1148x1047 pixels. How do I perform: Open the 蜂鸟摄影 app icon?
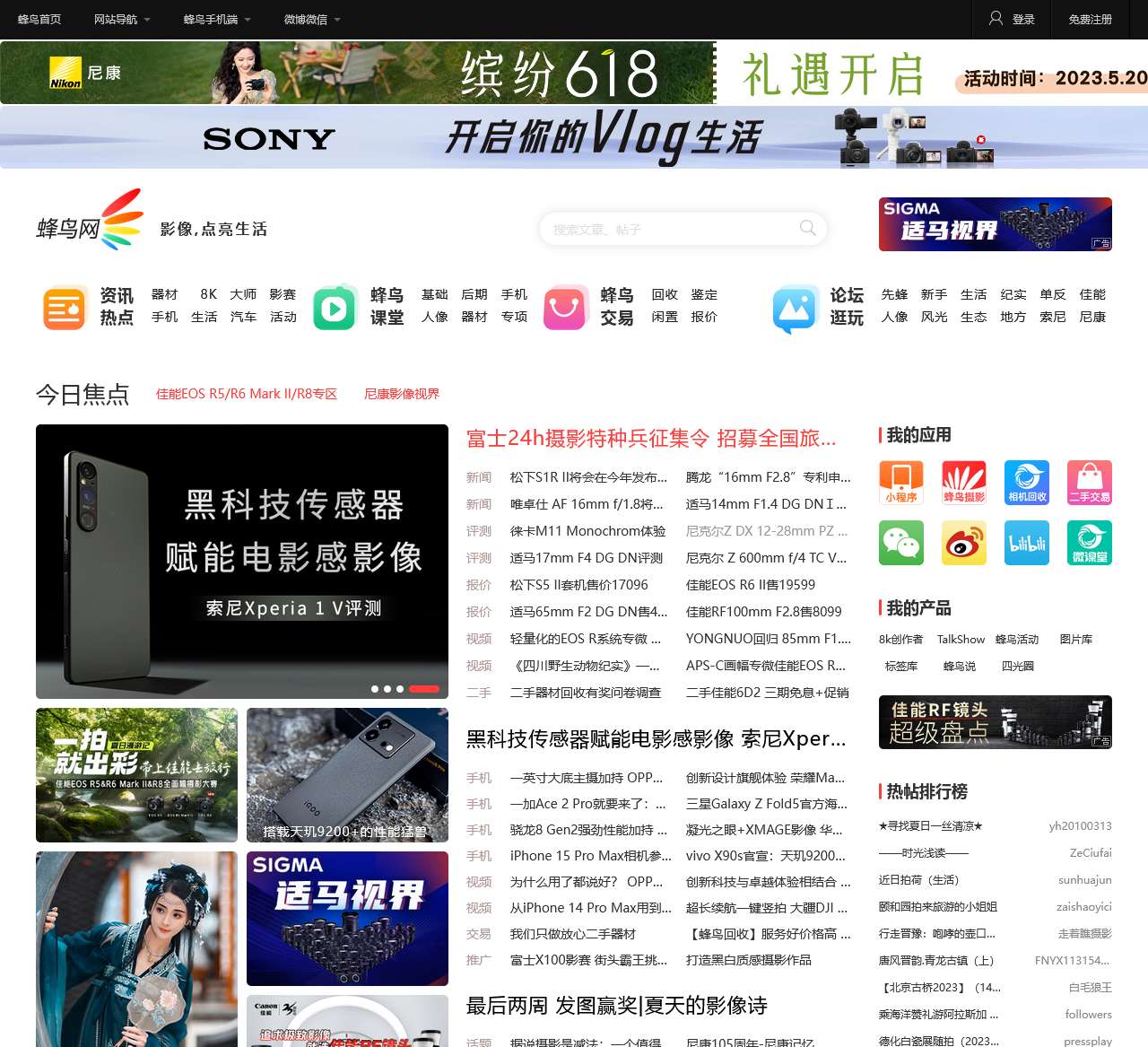tap(964, 483)
